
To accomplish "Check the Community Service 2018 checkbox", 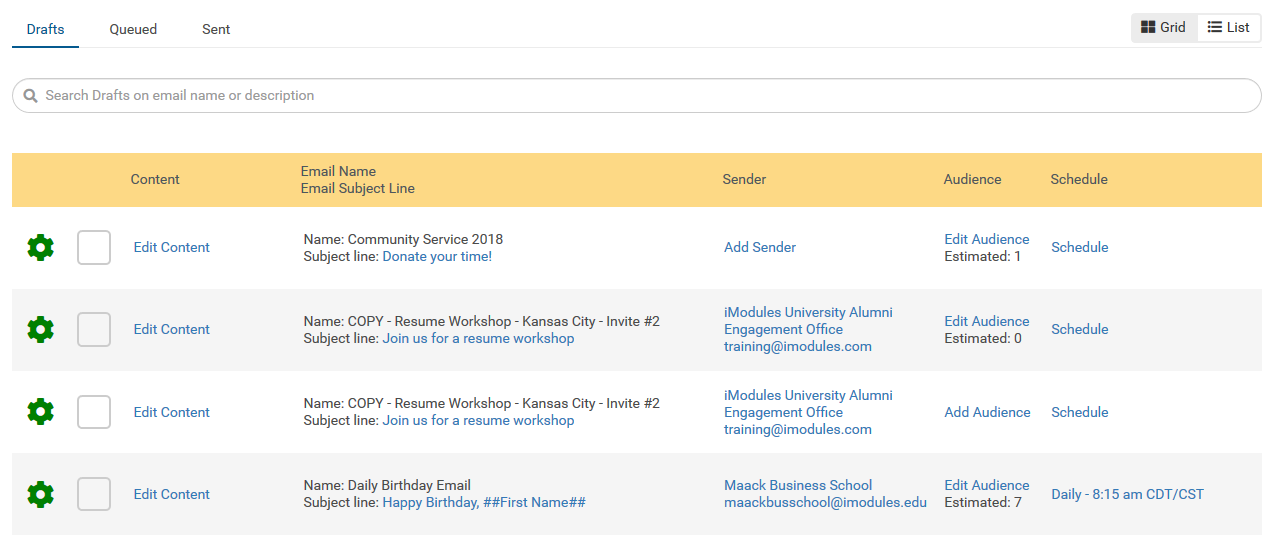I will click(x=94, y=247).
